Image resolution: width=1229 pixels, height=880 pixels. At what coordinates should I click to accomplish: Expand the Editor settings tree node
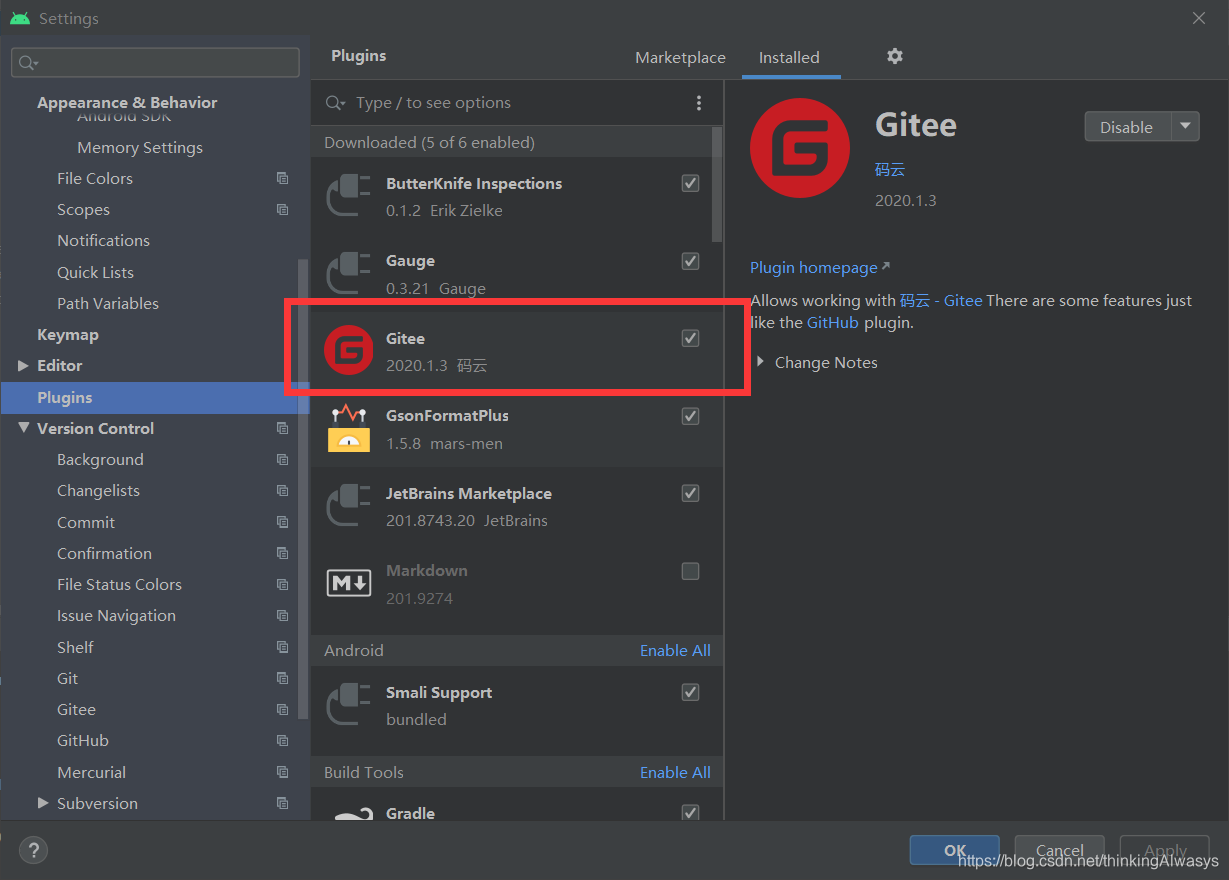(x=24, y=365)
